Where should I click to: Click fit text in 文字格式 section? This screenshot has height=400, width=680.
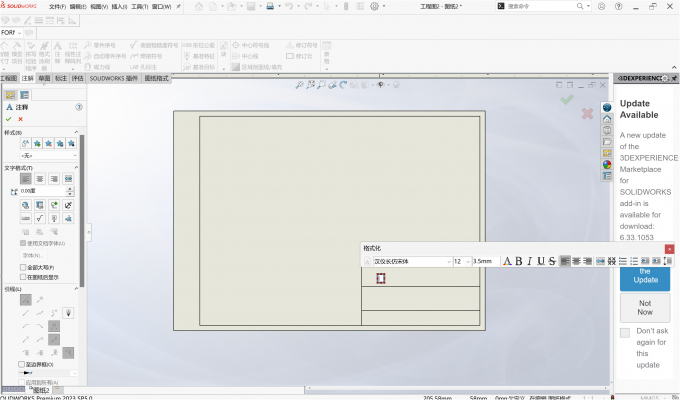(x=68, y=178)
